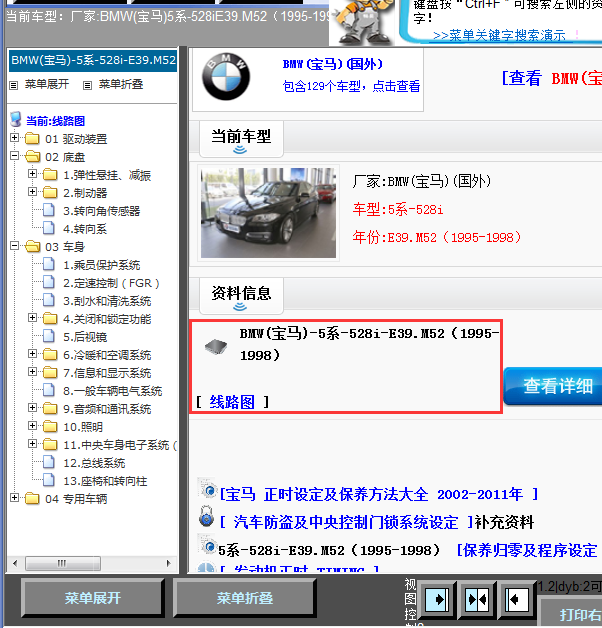
Task: Click the icon before 宝马 正时设定 link
Action: (x=208, y=489)
